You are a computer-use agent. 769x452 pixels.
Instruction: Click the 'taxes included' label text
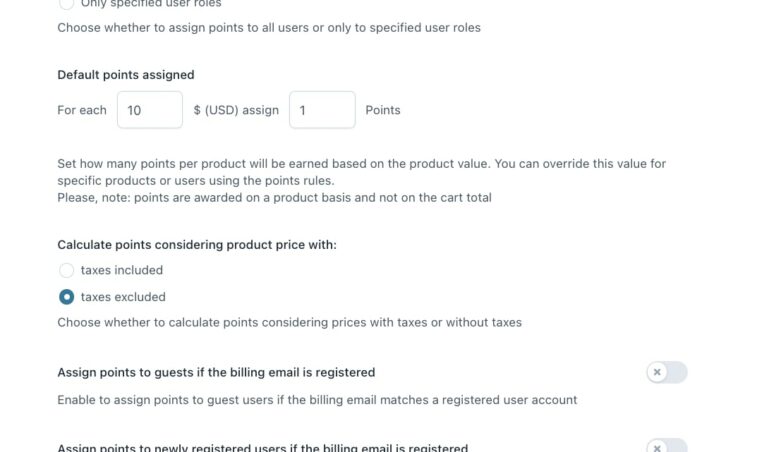tap(122, 270)
